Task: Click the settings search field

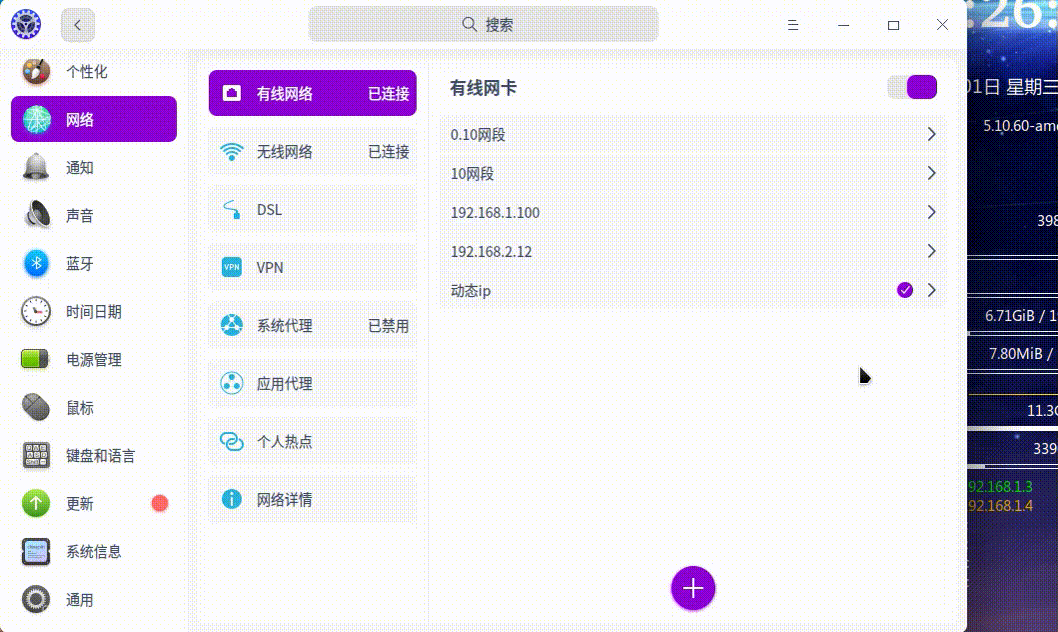Action: (x=484, y=24)
